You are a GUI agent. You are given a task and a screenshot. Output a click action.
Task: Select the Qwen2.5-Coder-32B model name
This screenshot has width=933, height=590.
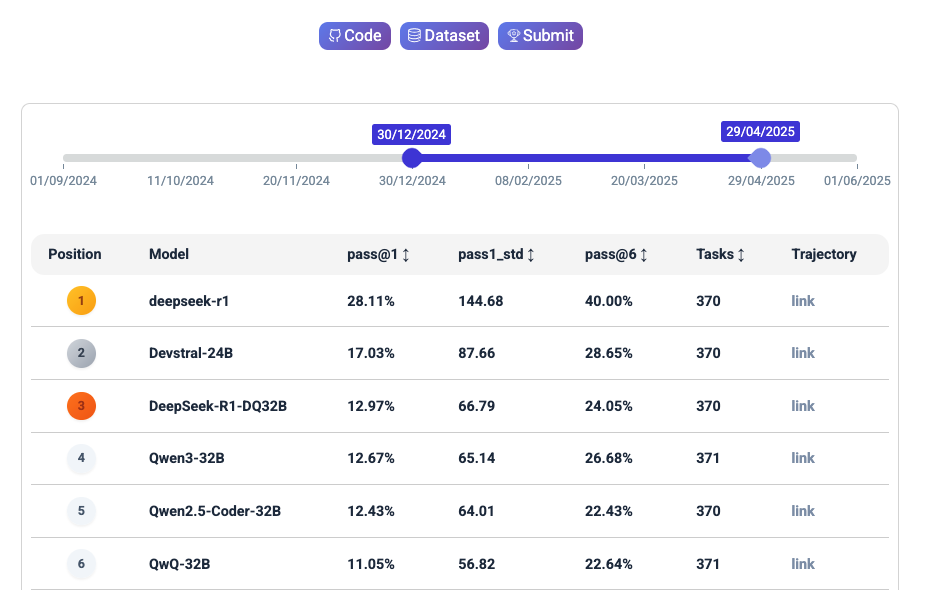tap(214, 511)
